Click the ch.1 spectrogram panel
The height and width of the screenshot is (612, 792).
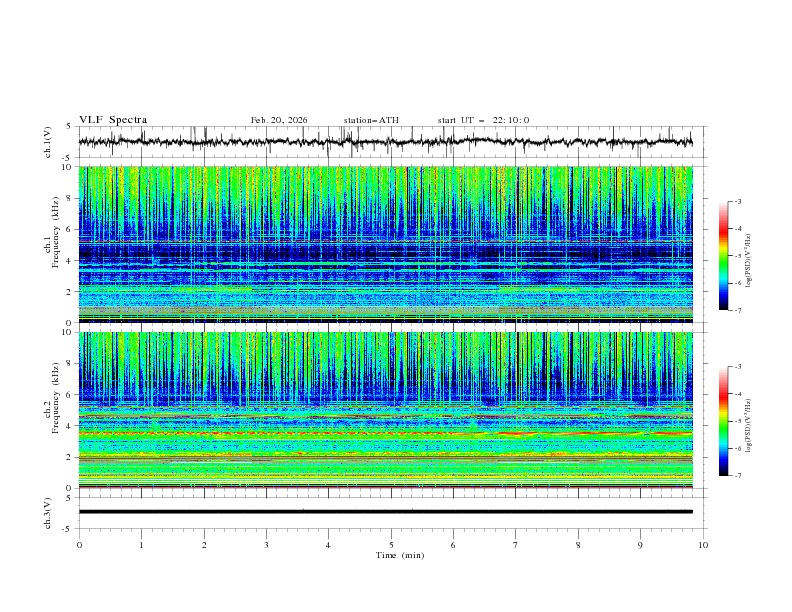(385, 244)
